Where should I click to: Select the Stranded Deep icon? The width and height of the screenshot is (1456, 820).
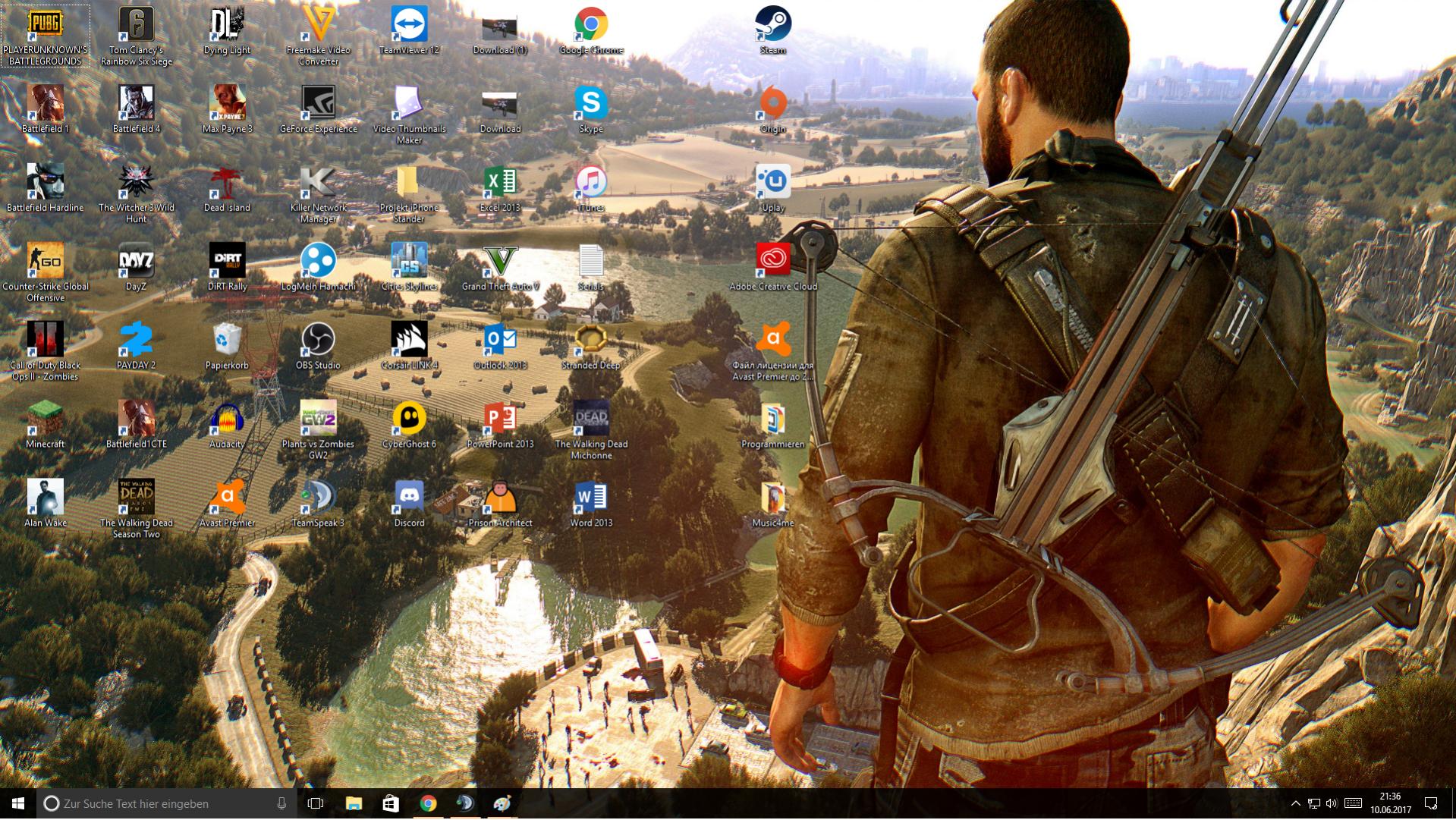[591, 346]
